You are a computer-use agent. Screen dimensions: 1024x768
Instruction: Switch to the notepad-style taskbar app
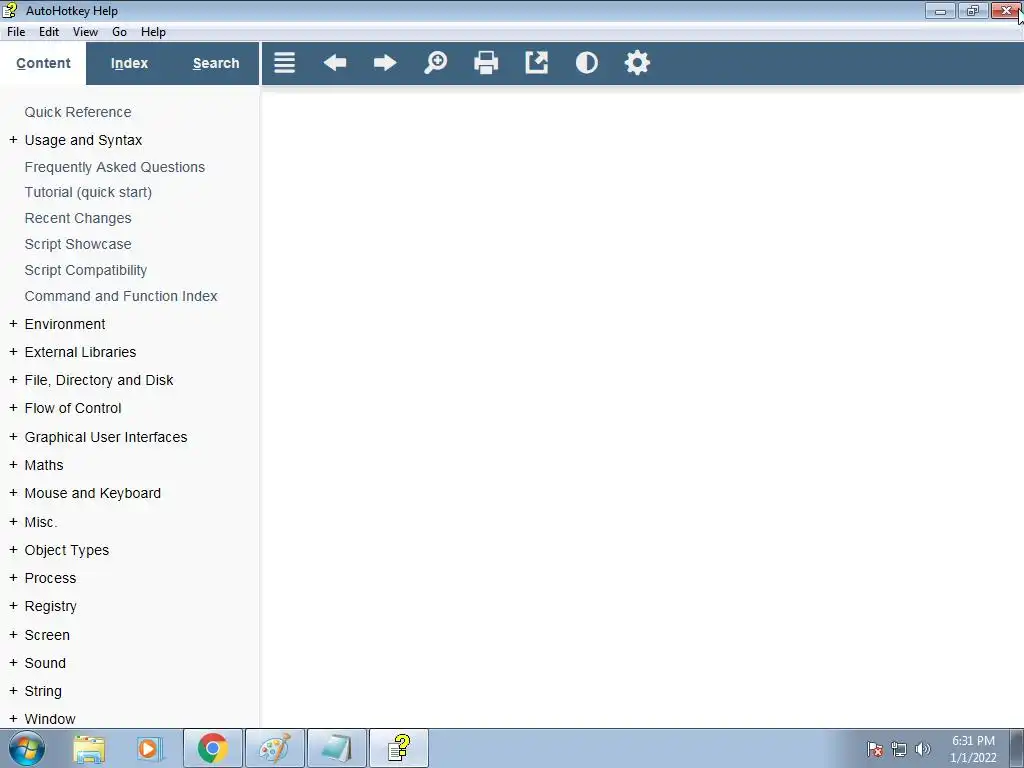click(x=337, y=748)
